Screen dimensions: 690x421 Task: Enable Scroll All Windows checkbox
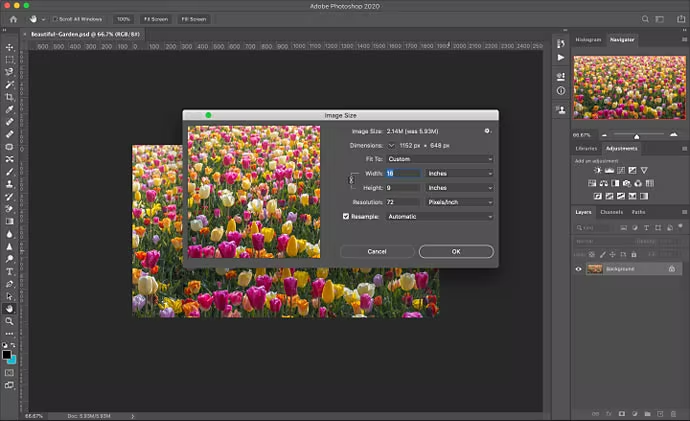(x=53, y=19)
